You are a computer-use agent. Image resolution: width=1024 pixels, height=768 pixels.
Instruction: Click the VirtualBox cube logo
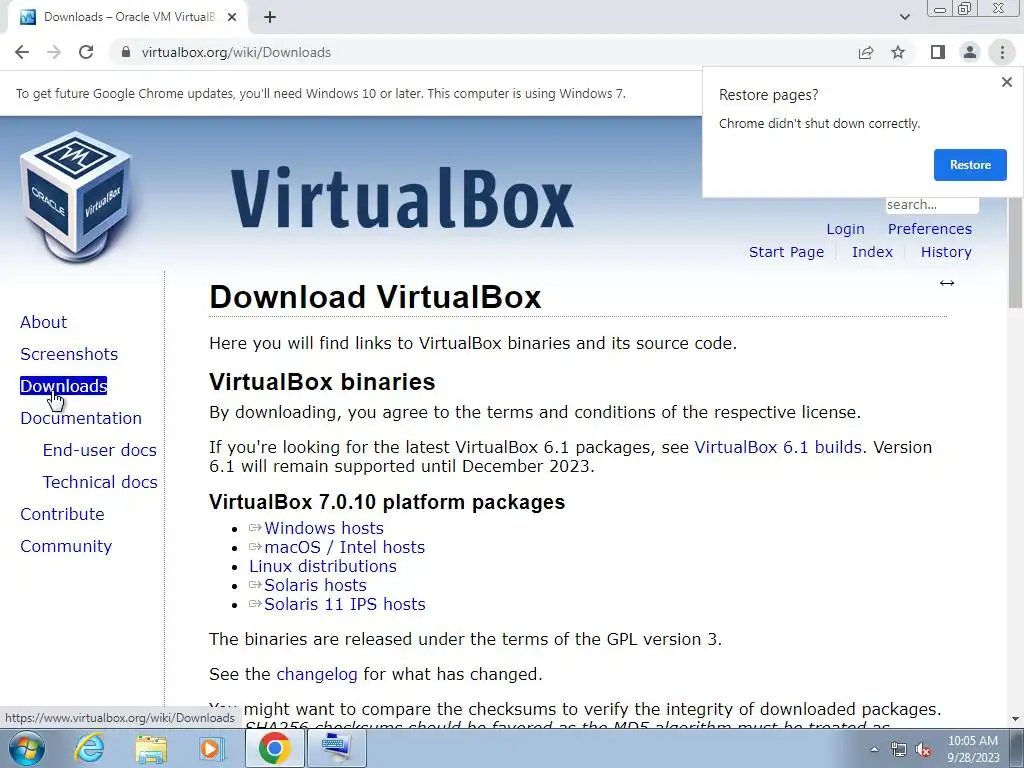click(77, 196)
